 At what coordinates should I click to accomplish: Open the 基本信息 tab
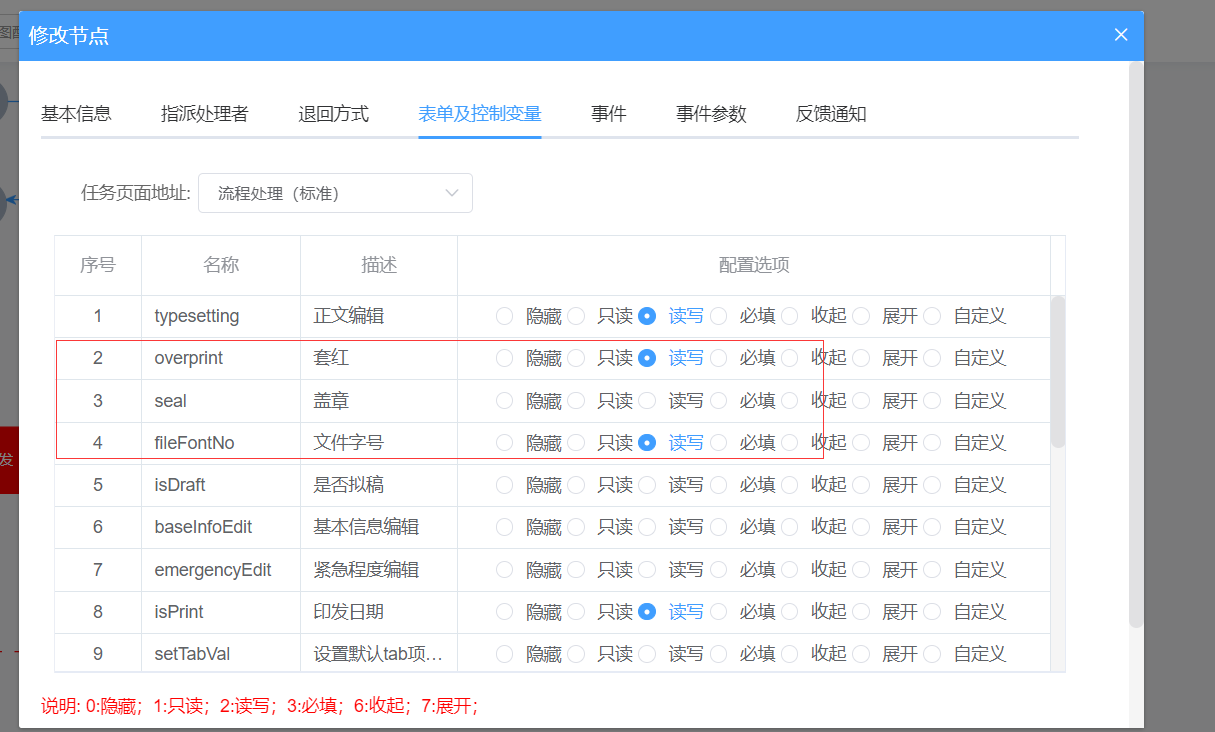point(76,114)
